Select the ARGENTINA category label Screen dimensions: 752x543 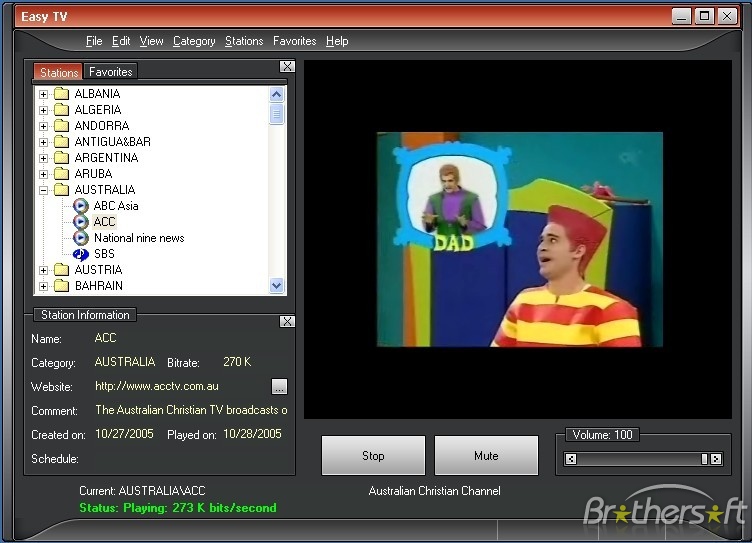point(106,157)
